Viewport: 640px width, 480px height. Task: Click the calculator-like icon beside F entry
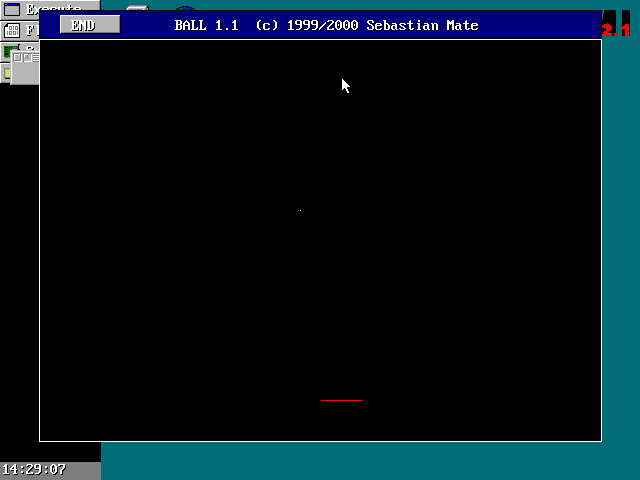click(12, 30)
